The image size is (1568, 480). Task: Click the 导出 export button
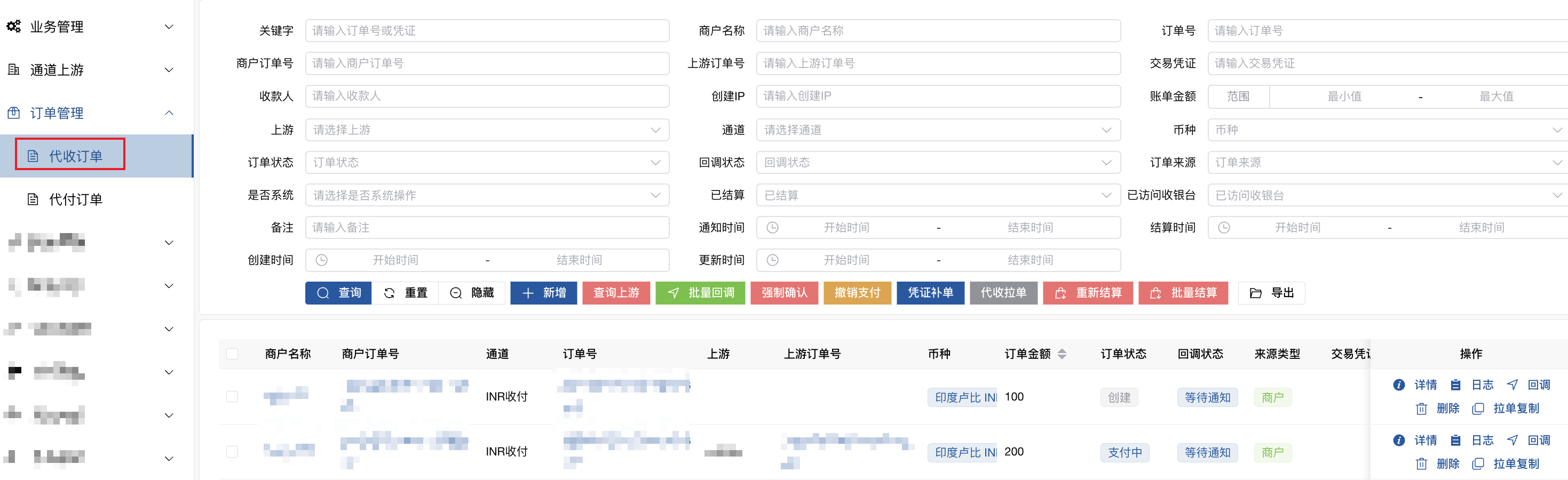1271,293
